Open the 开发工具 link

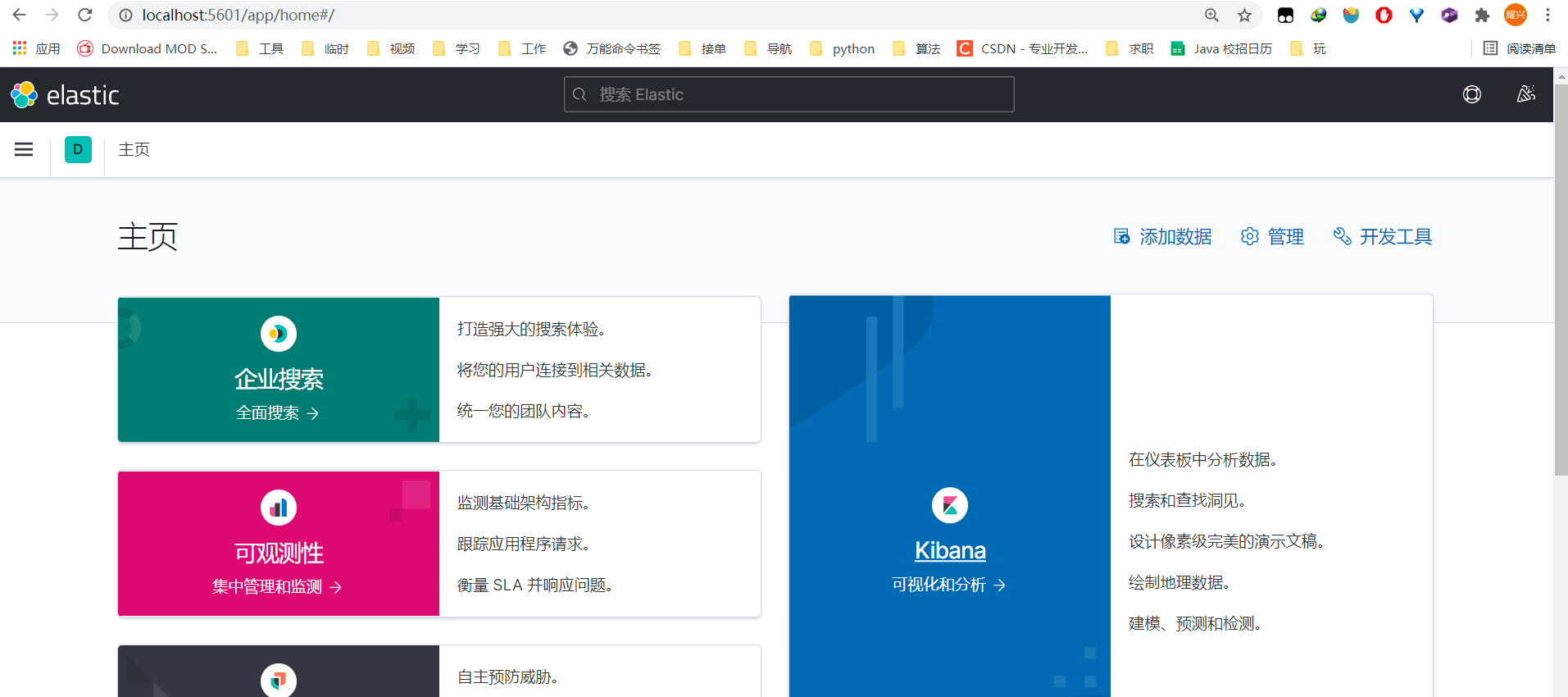[1382, 237]
